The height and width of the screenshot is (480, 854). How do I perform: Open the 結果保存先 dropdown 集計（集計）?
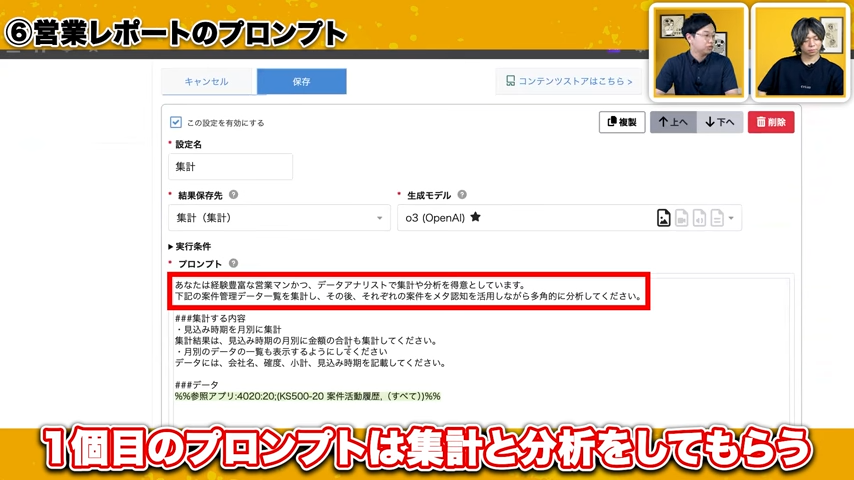click(x=279, y=218)
